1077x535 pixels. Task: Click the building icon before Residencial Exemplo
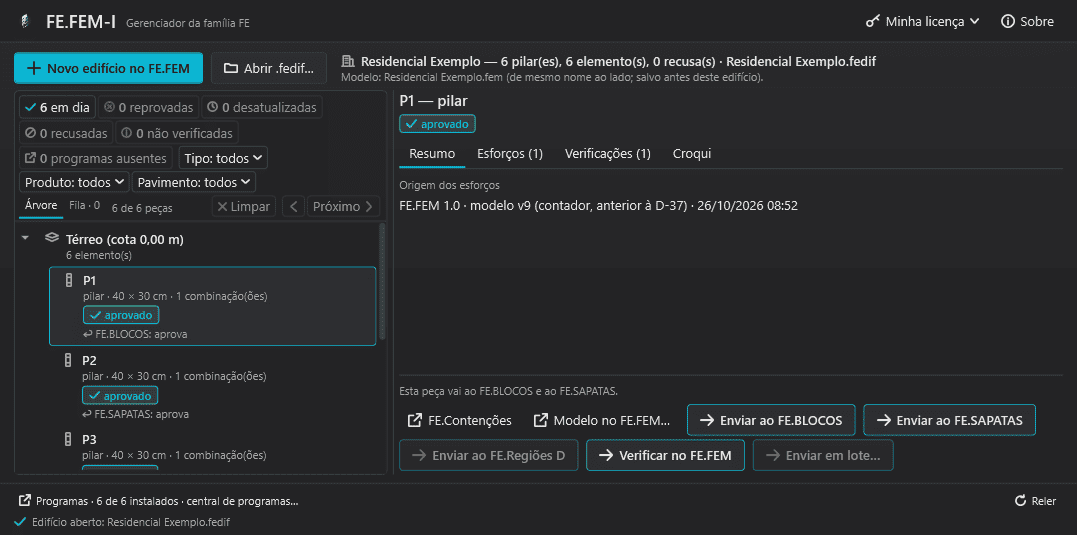tap(348, 61)
